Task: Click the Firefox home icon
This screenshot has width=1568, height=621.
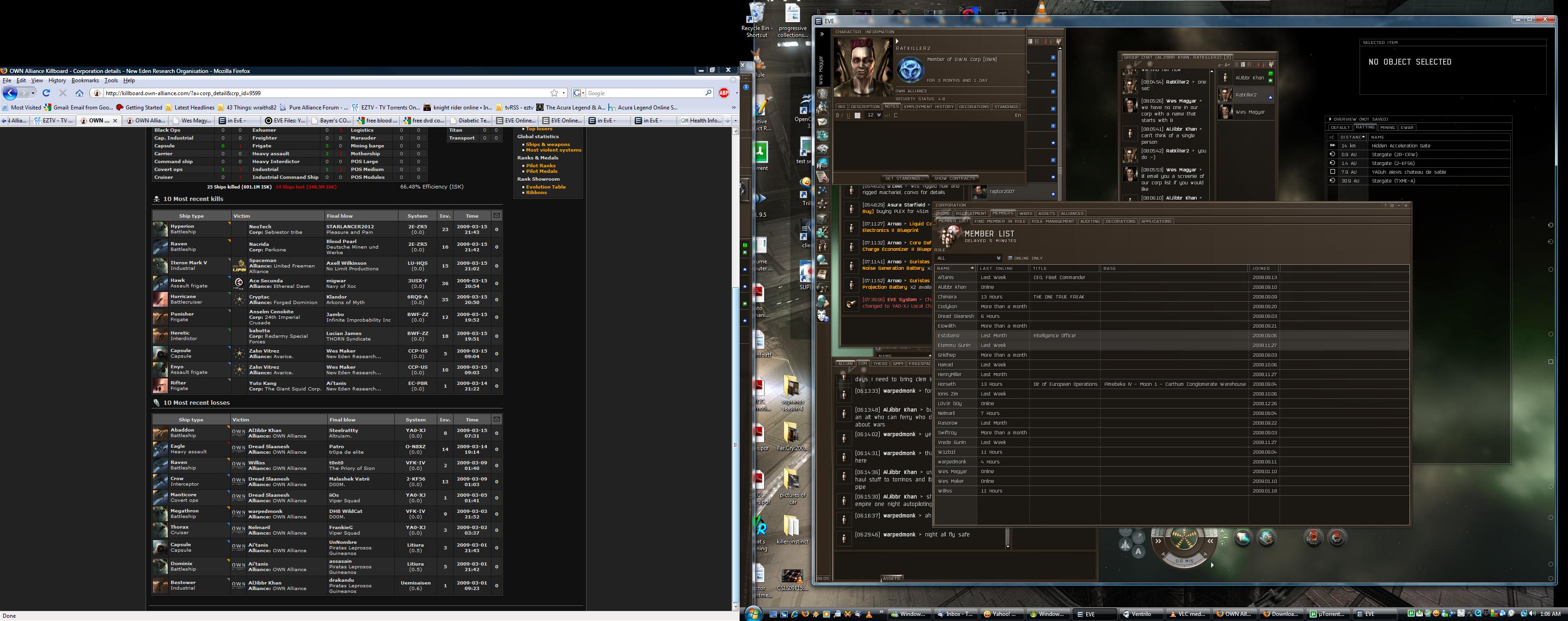Action: pos(79,93)
